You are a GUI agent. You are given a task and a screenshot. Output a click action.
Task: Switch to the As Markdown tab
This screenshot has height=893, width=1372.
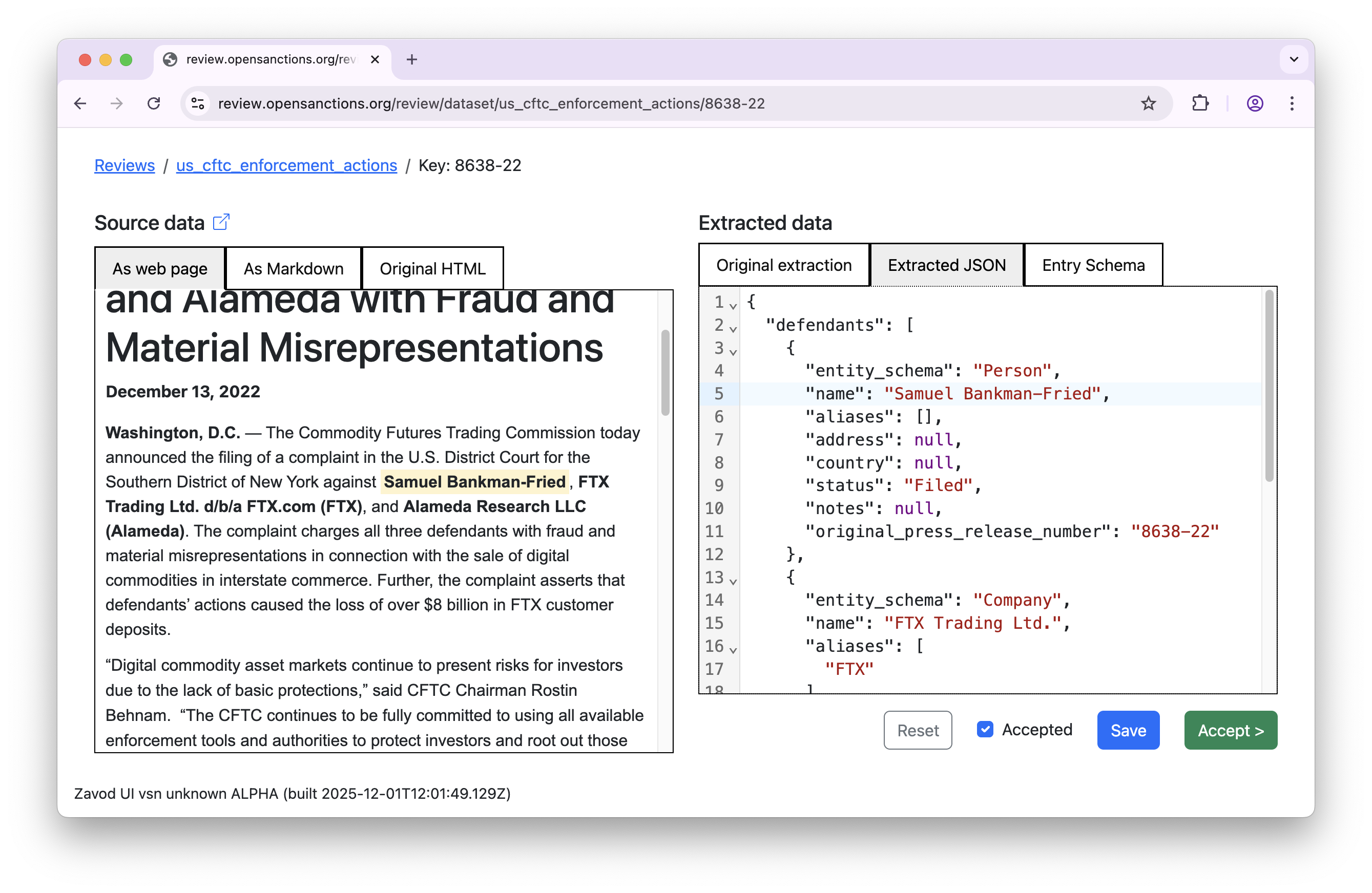tap(294, 268)
